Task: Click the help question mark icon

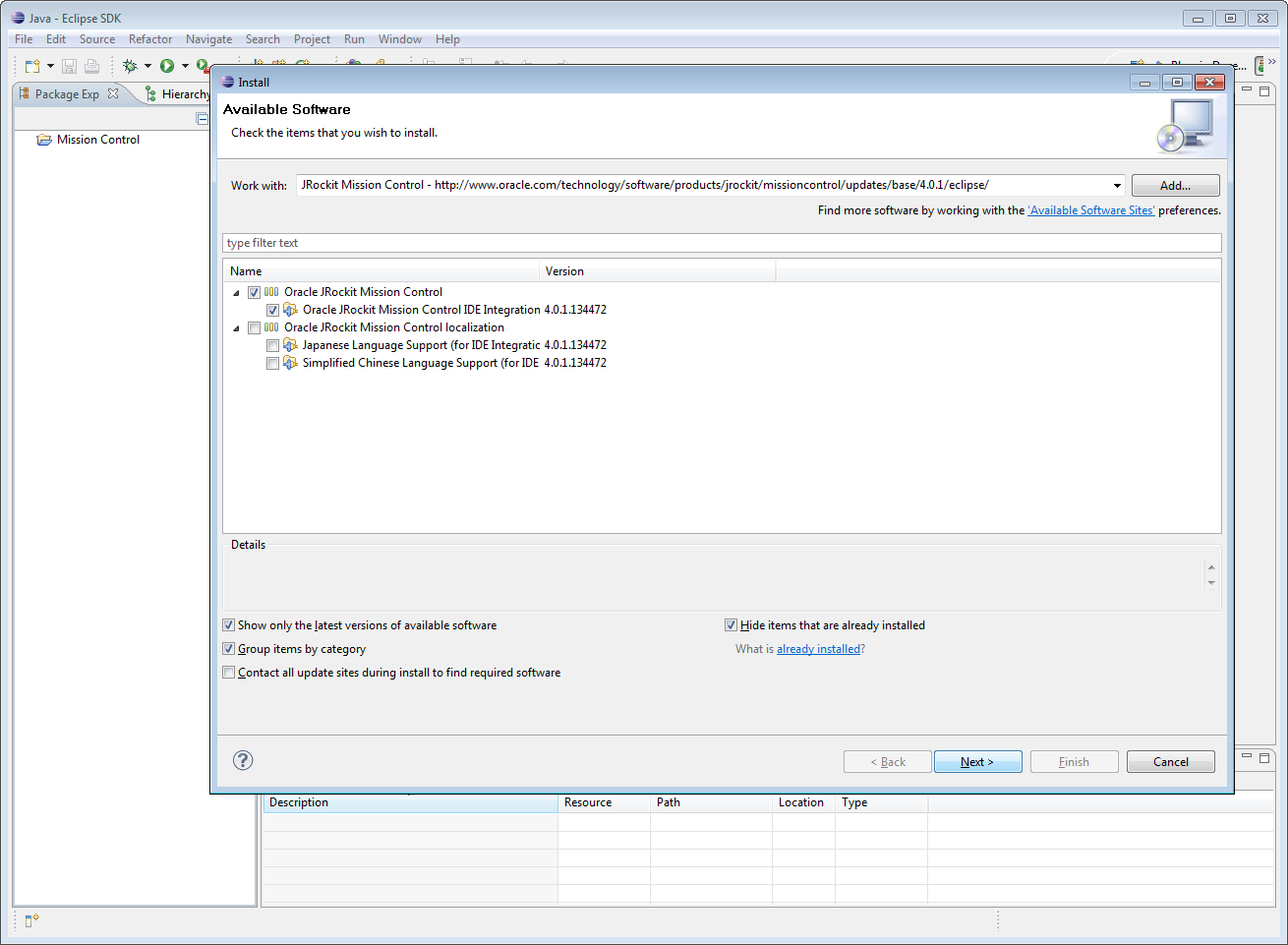Action: [x=243, y=760]
